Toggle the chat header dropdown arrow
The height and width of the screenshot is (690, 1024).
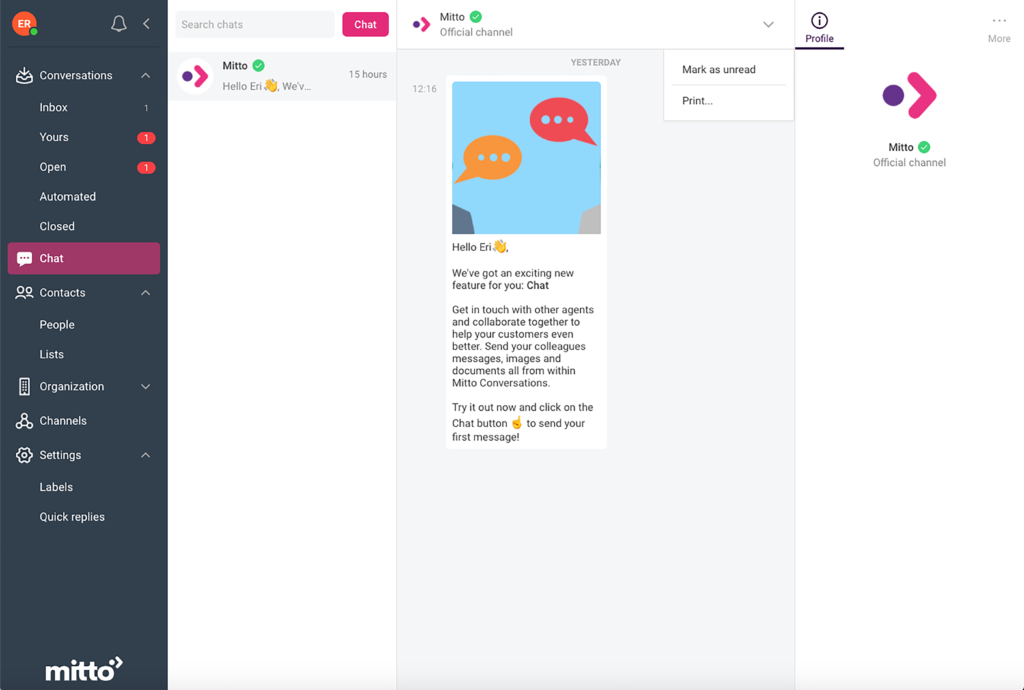(x=768, y=25)
